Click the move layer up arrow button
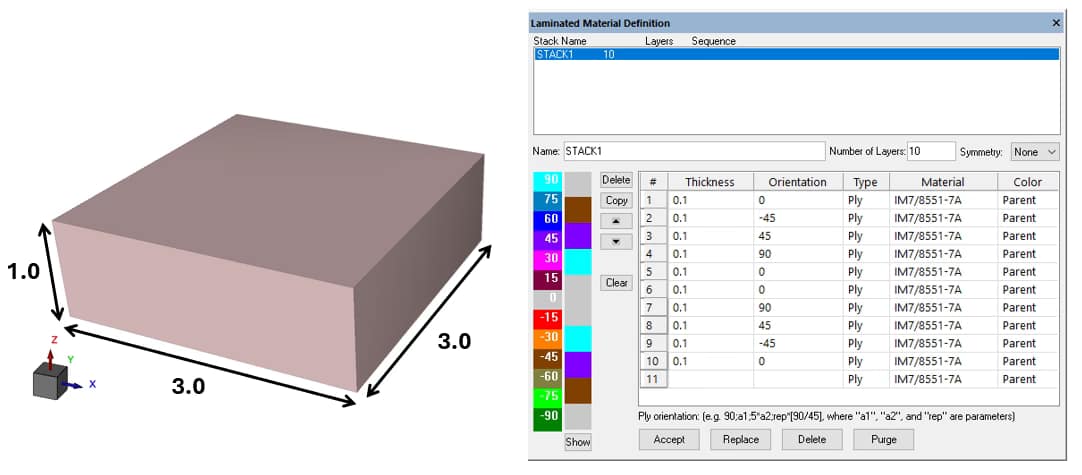 click(616, 221)
